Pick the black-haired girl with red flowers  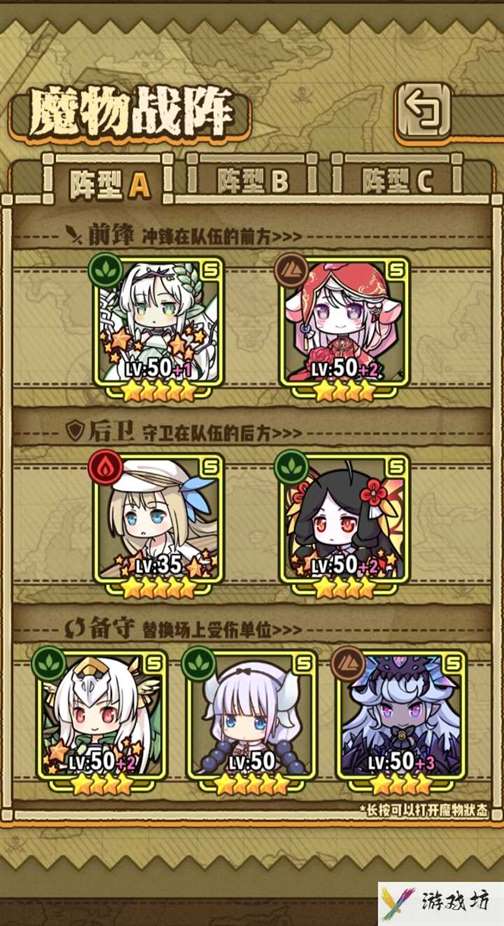tap(344, 526)
